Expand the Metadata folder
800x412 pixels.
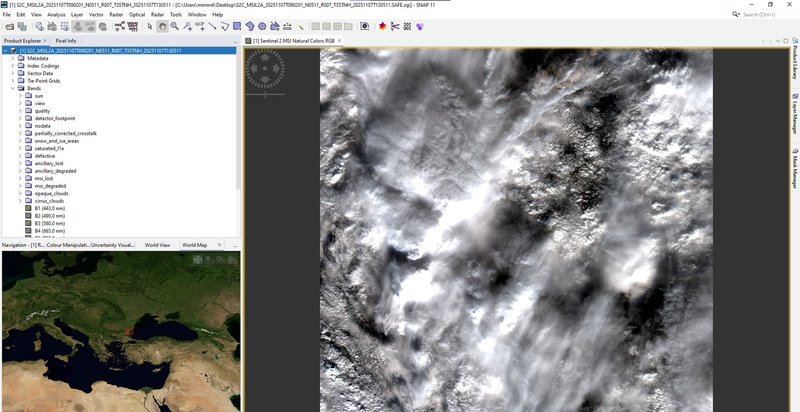pos(13,58)
